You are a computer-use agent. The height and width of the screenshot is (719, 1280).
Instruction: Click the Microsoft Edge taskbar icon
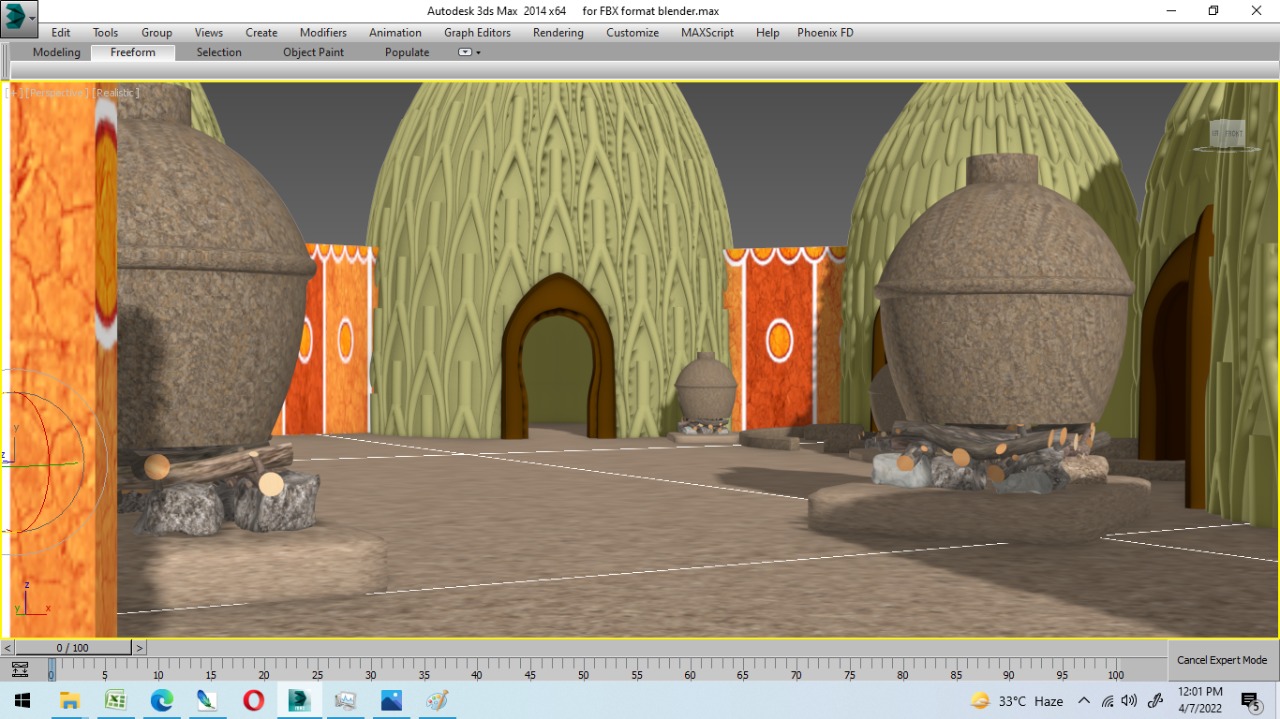(x=161, y=700)
